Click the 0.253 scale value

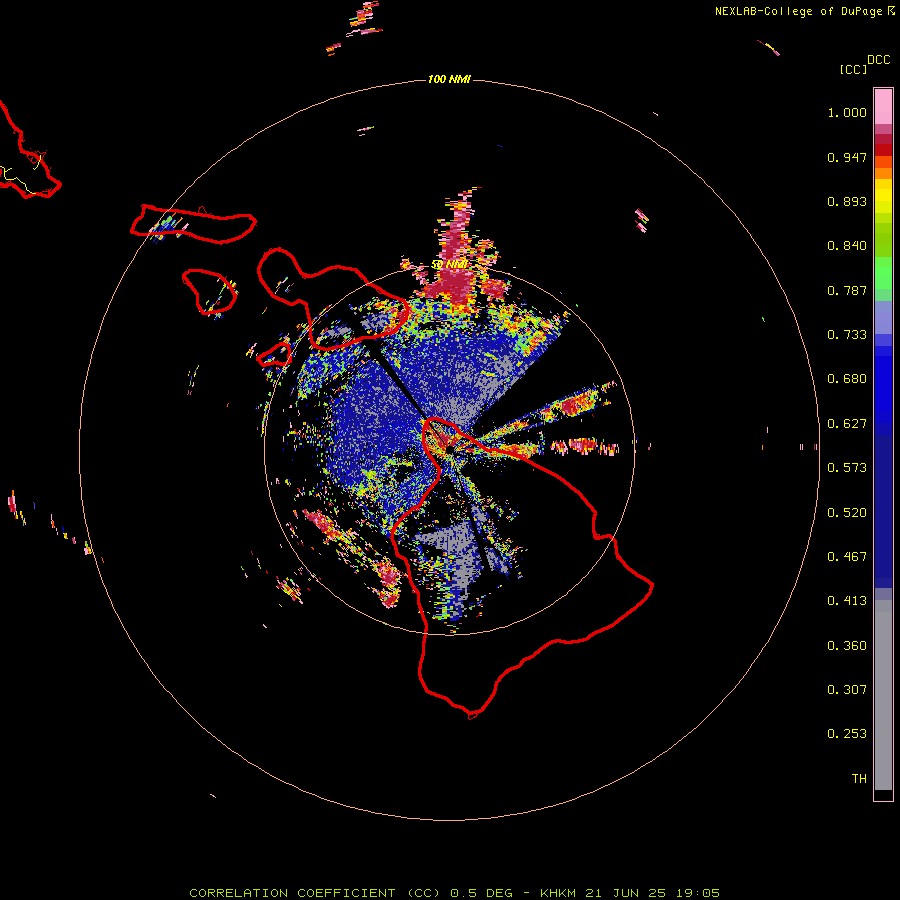click(x=847, y=734)
